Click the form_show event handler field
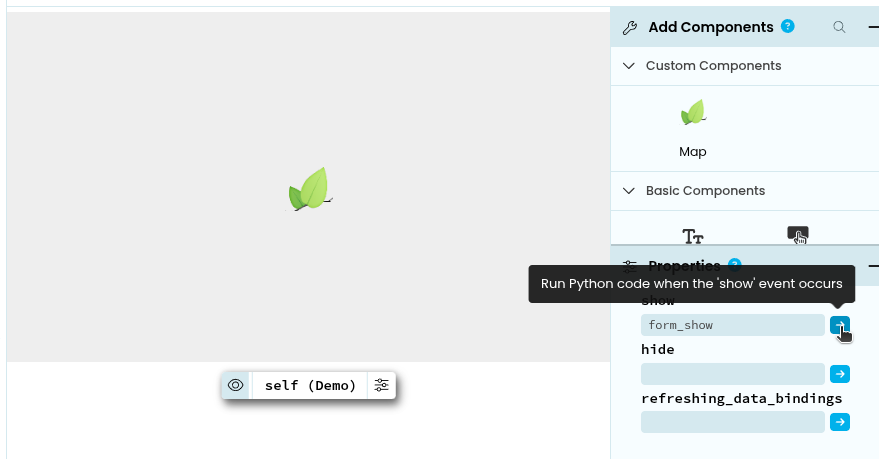This screenshot has height=459, width=879. click(732, 325)
